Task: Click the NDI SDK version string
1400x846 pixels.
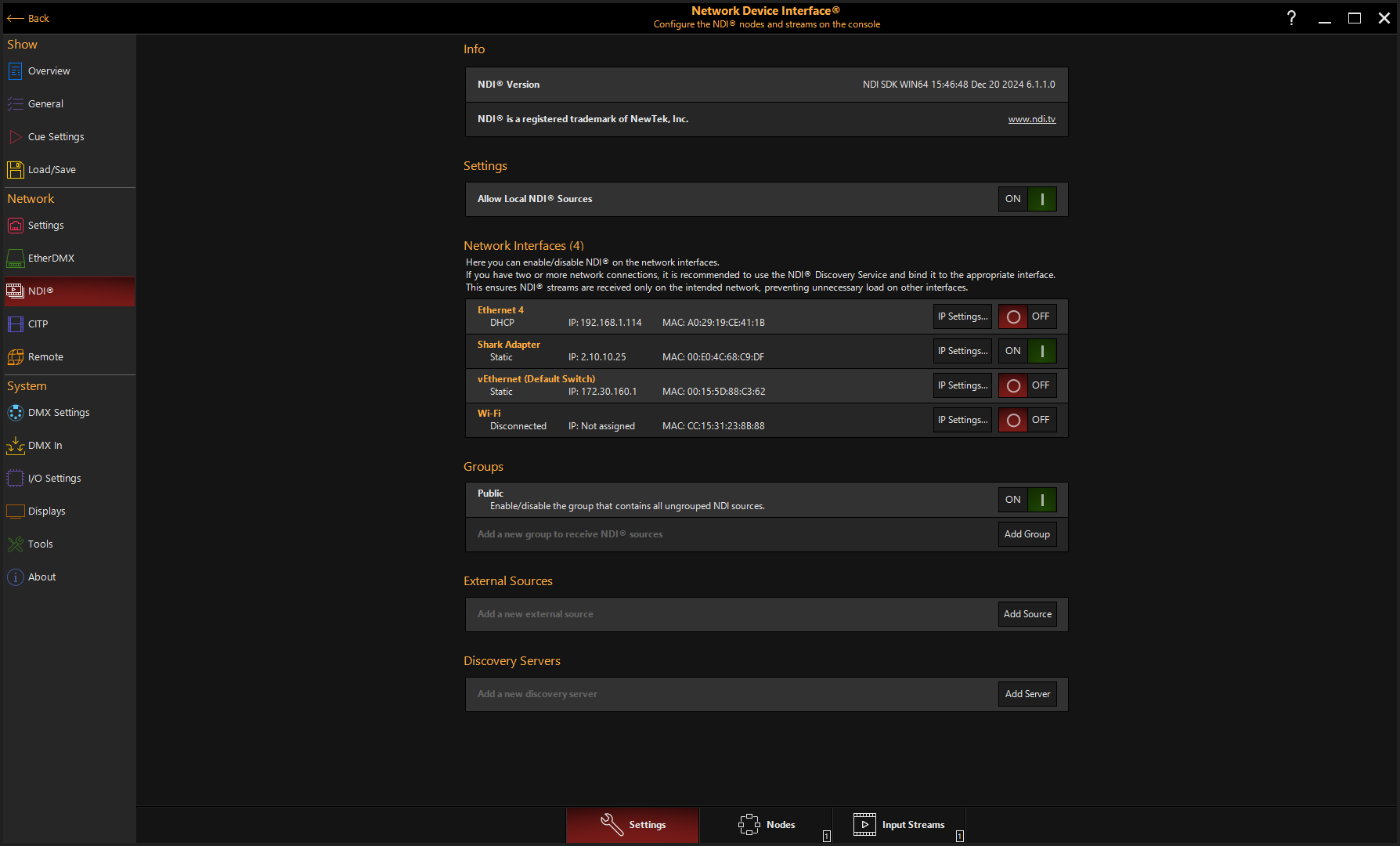Action: [x=958, y=85]
